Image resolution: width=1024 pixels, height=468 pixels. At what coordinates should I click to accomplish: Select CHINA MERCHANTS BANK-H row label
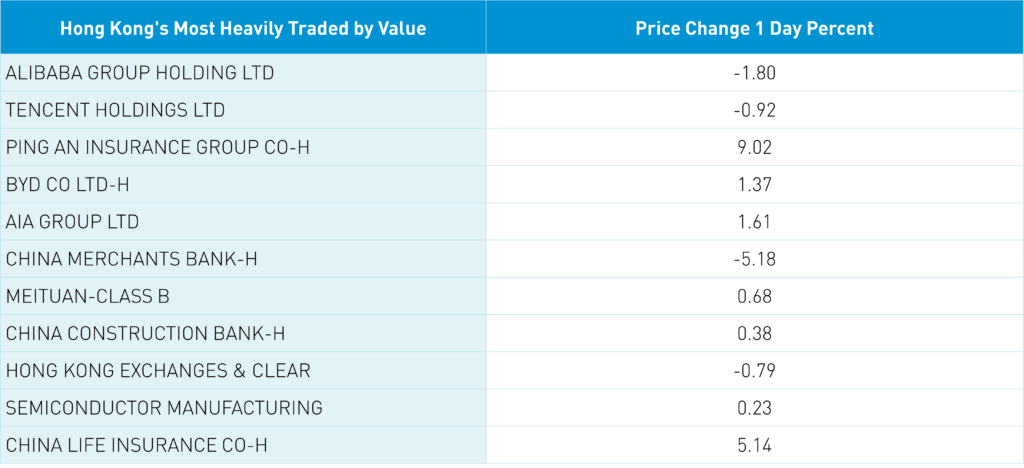tap(132, 259)
